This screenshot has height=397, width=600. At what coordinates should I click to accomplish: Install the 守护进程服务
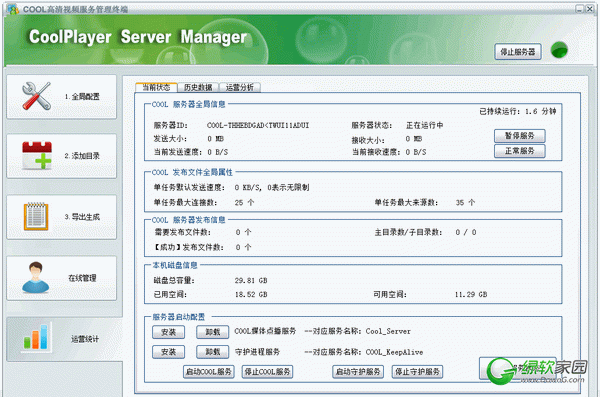pyautogui.click(x=168, y=352)
